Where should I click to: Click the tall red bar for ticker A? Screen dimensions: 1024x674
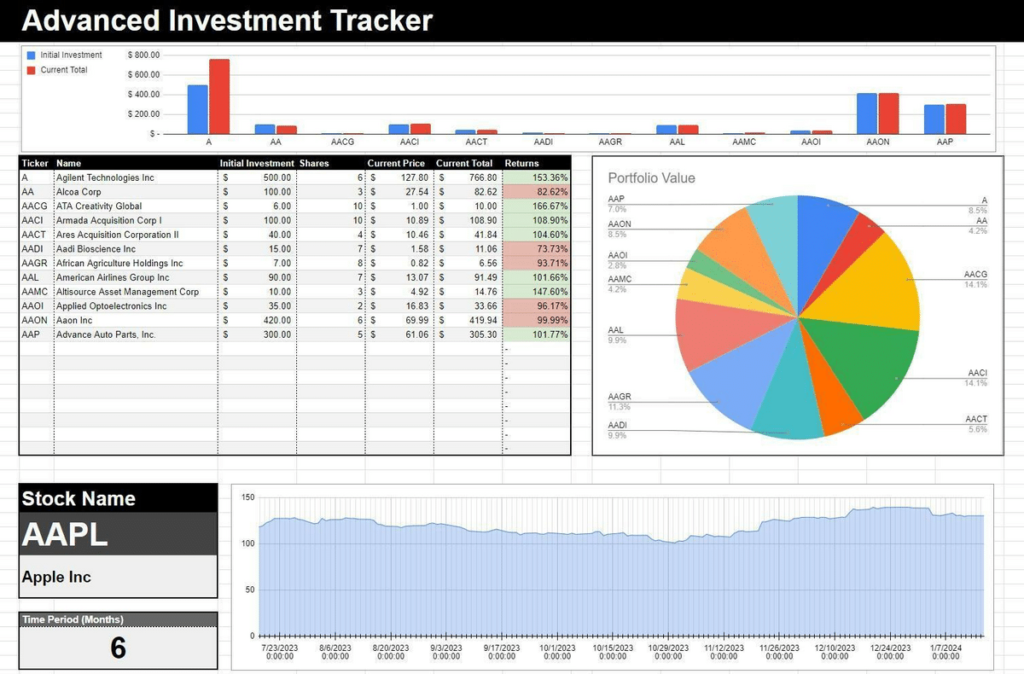[219, 97]
